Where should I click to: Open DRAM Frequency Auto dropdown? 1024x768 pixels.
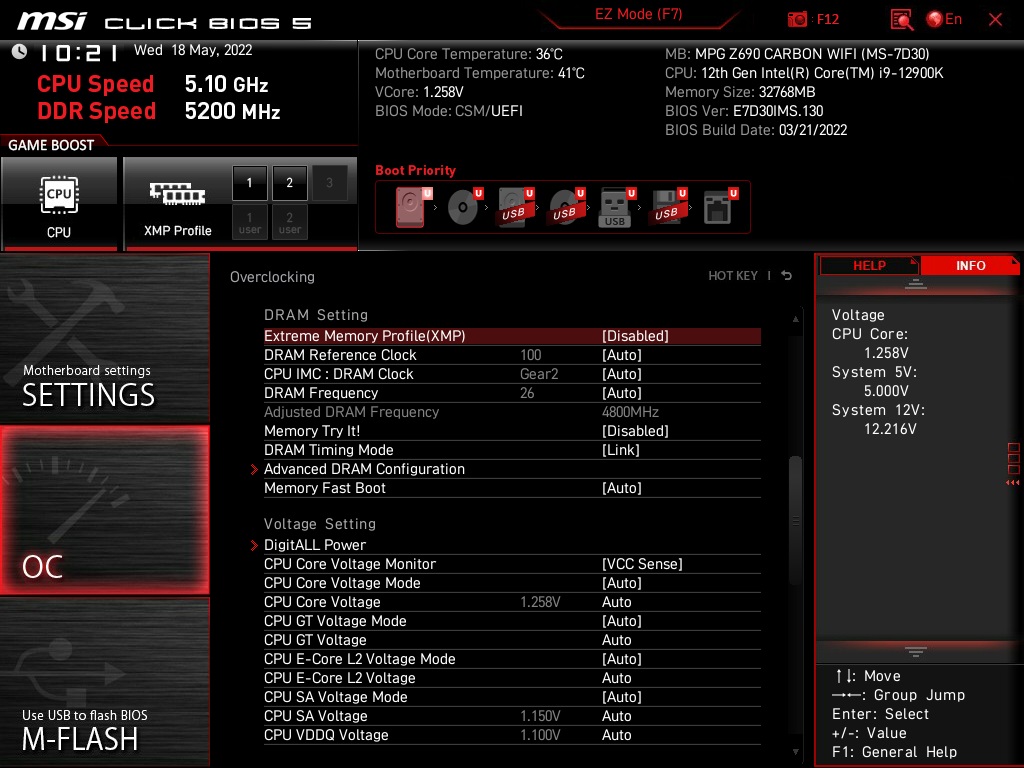point(512,392)
